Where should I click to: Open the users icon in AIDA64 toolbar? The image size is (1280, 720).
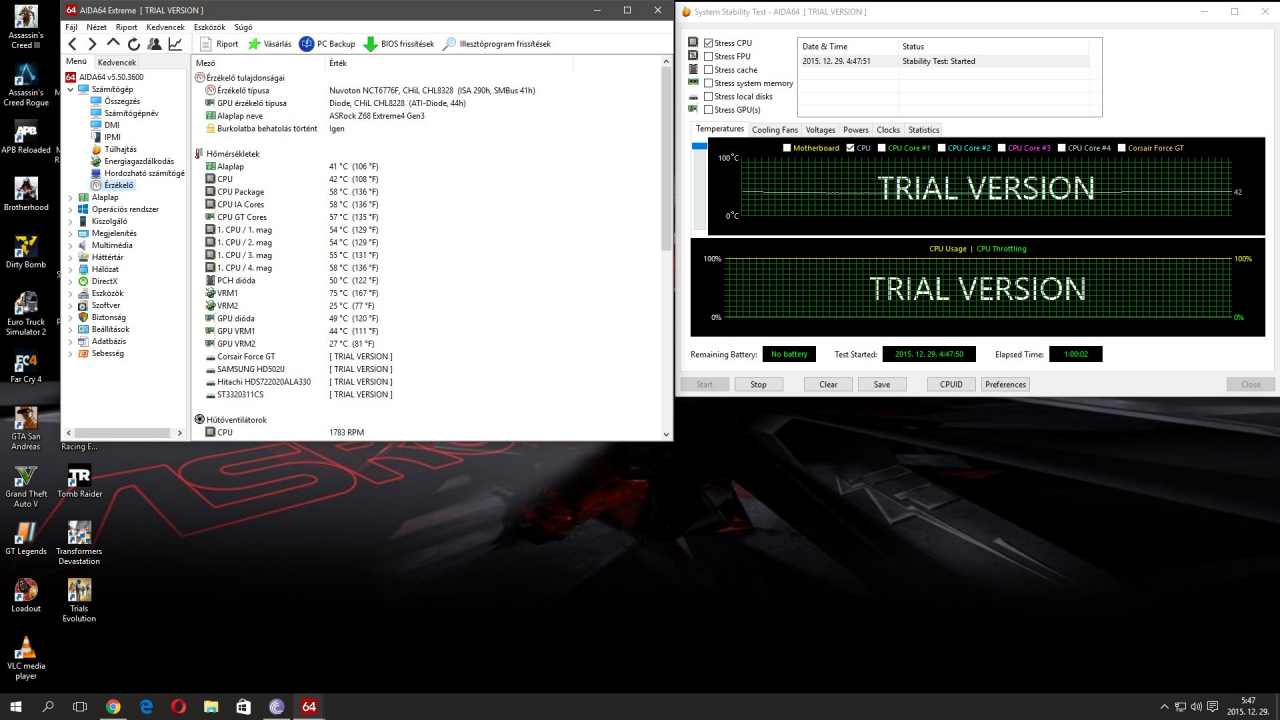[x=154, y=44]
